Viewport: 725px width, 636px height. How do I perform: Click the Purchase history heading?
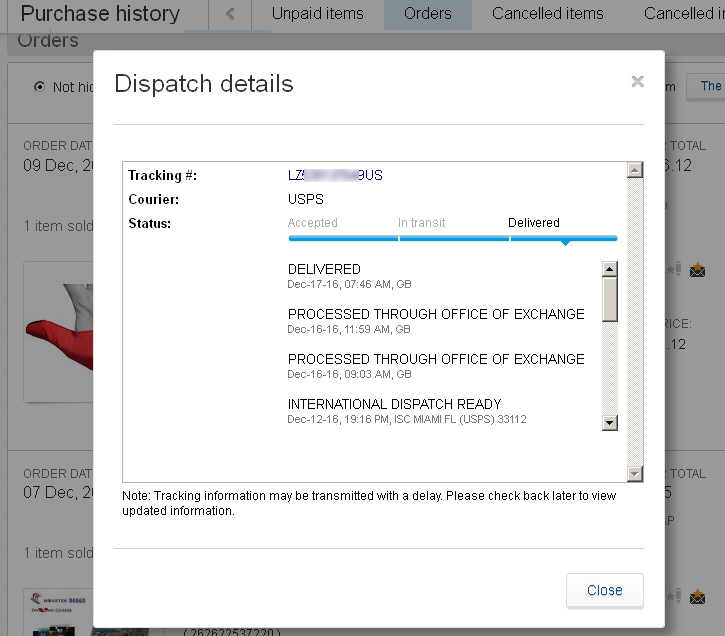(x=100, y=13)
